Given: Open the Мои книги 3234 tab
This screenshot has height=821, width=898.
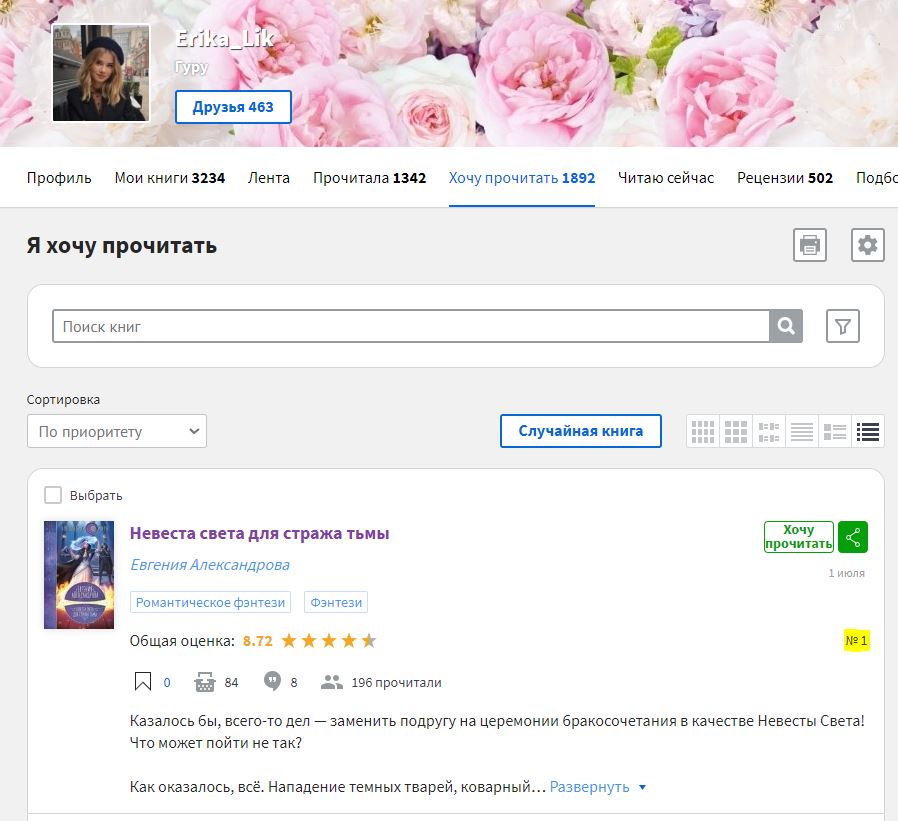Looking at the screenshot, I should click(170, 178).
